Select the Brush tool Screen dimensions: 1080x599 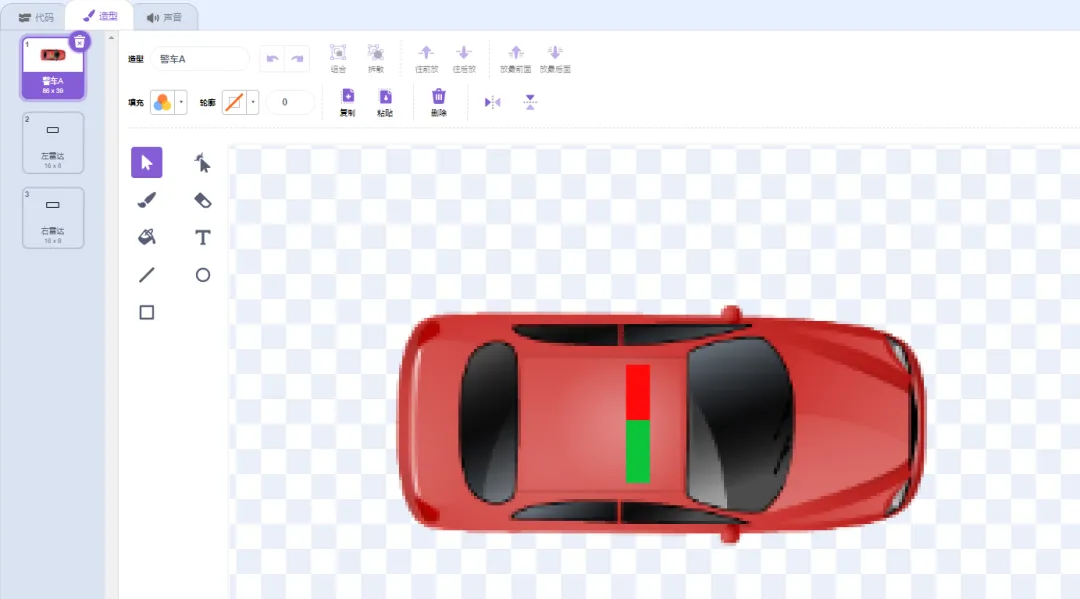(147, 200)
